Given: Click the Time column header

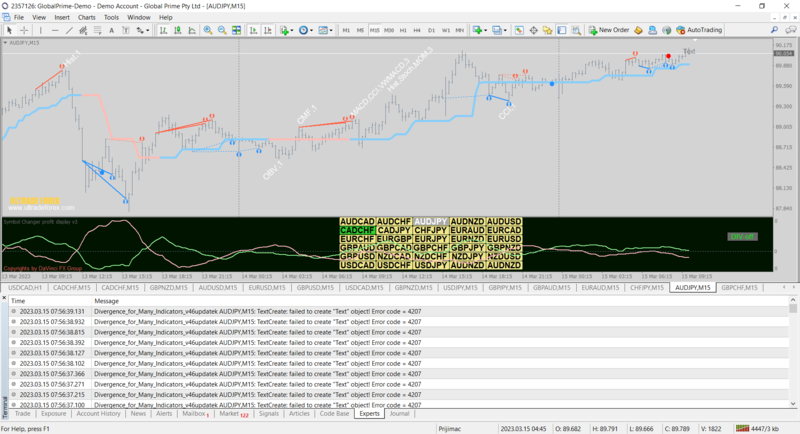Looking at the screenshot, I should pyautogui.click(x=50, y=301).
